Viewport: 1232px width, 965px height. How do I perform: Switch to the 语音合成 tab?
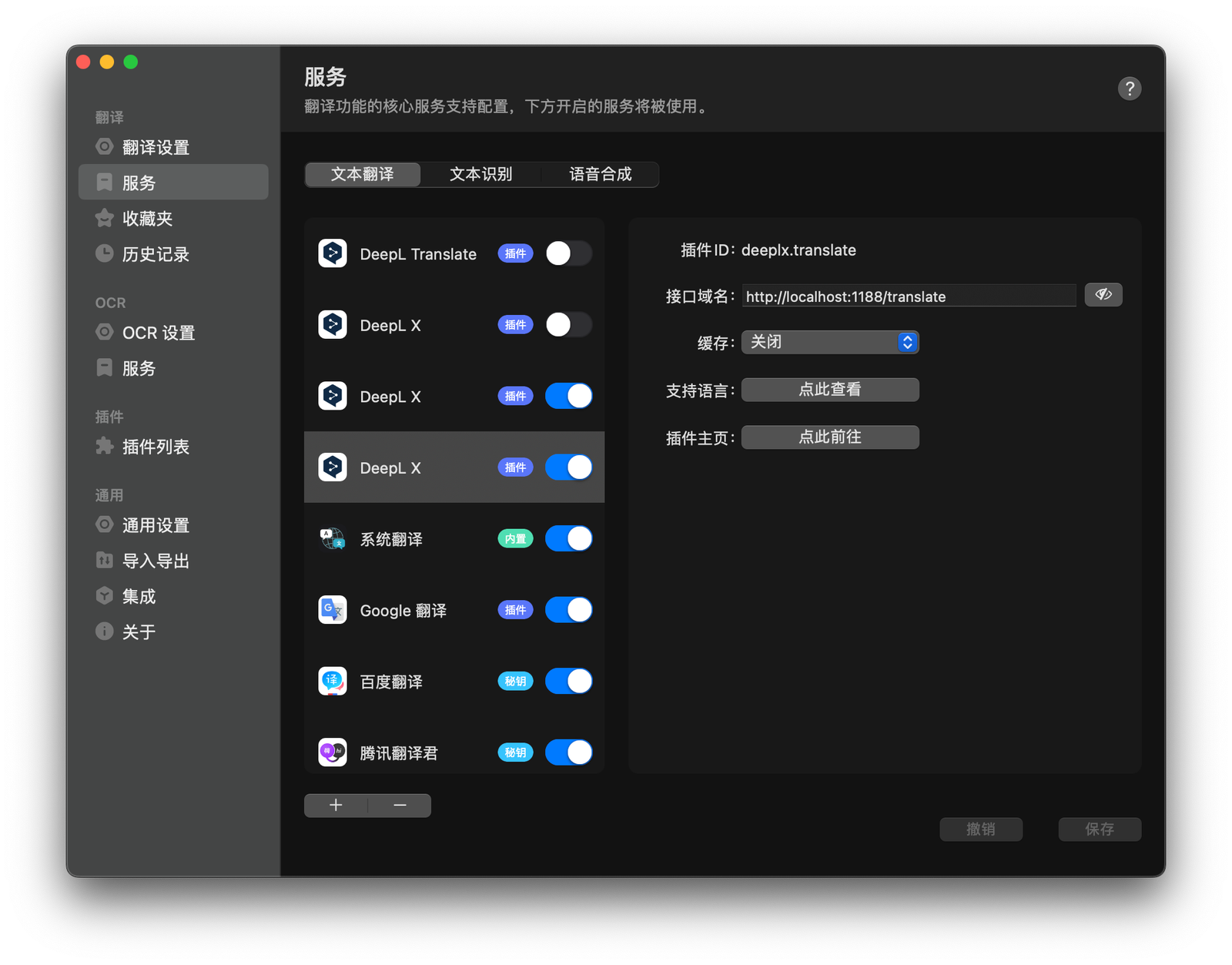click(599, 174)
